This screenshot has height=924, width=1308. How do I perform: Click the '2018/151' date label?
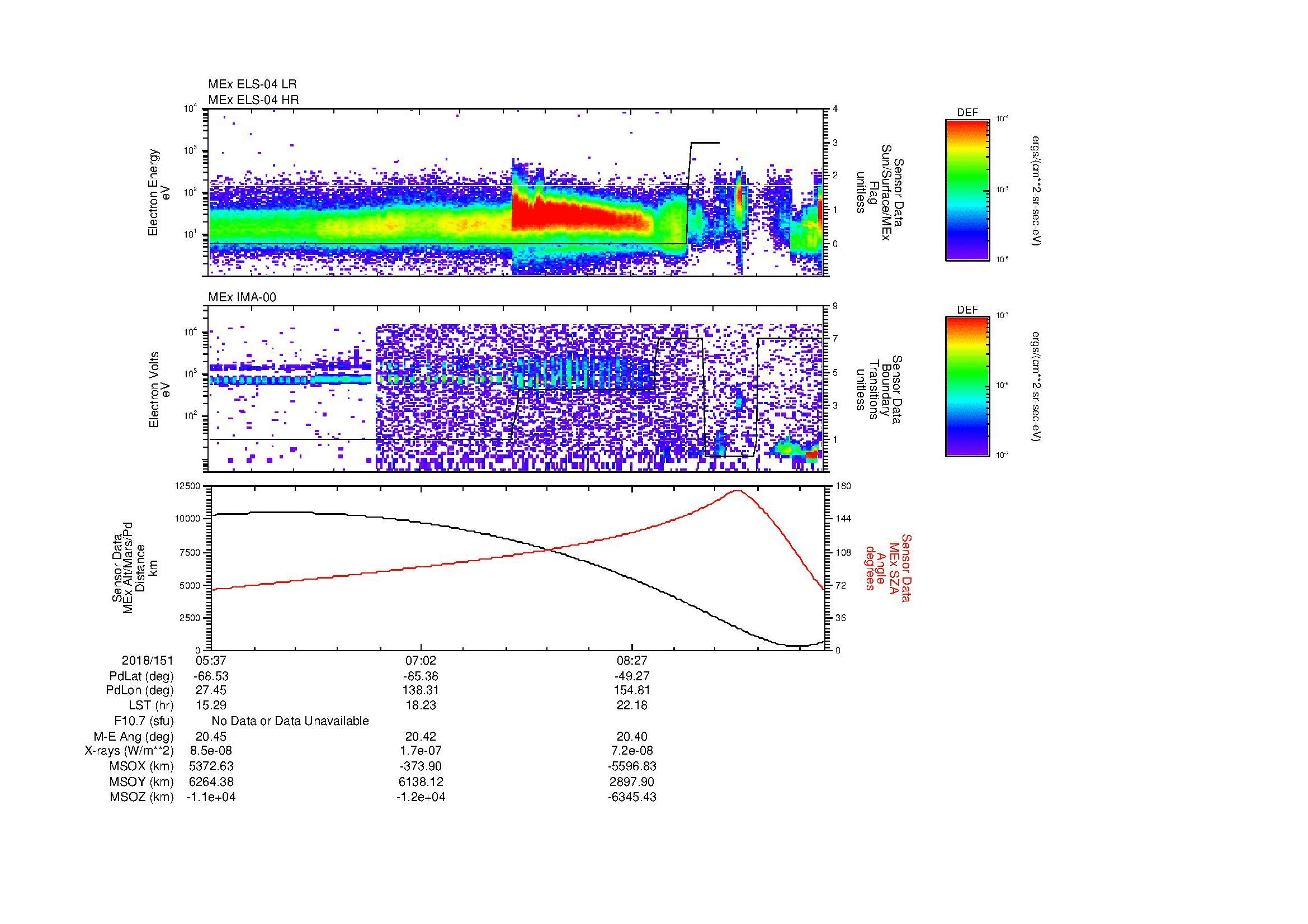click(148, 660)
